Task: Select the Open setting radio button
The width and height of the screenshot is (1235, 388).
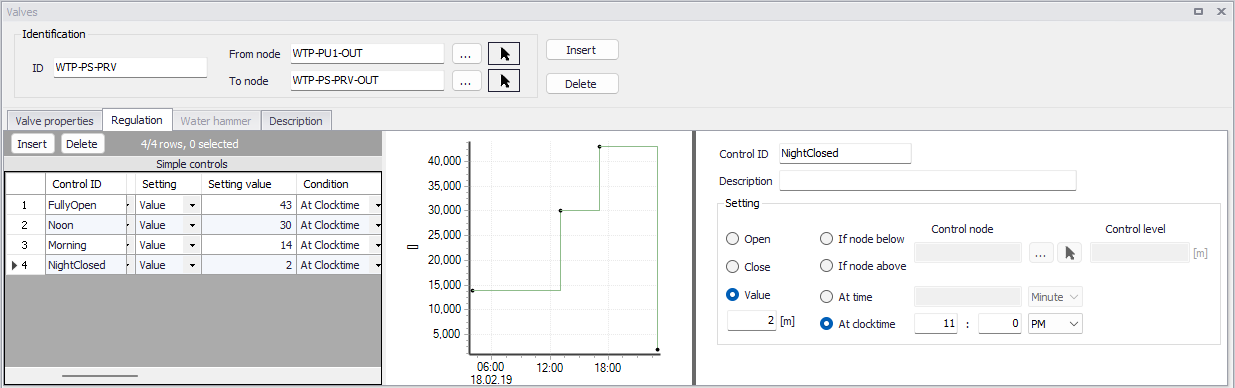Action: [733, 239]
